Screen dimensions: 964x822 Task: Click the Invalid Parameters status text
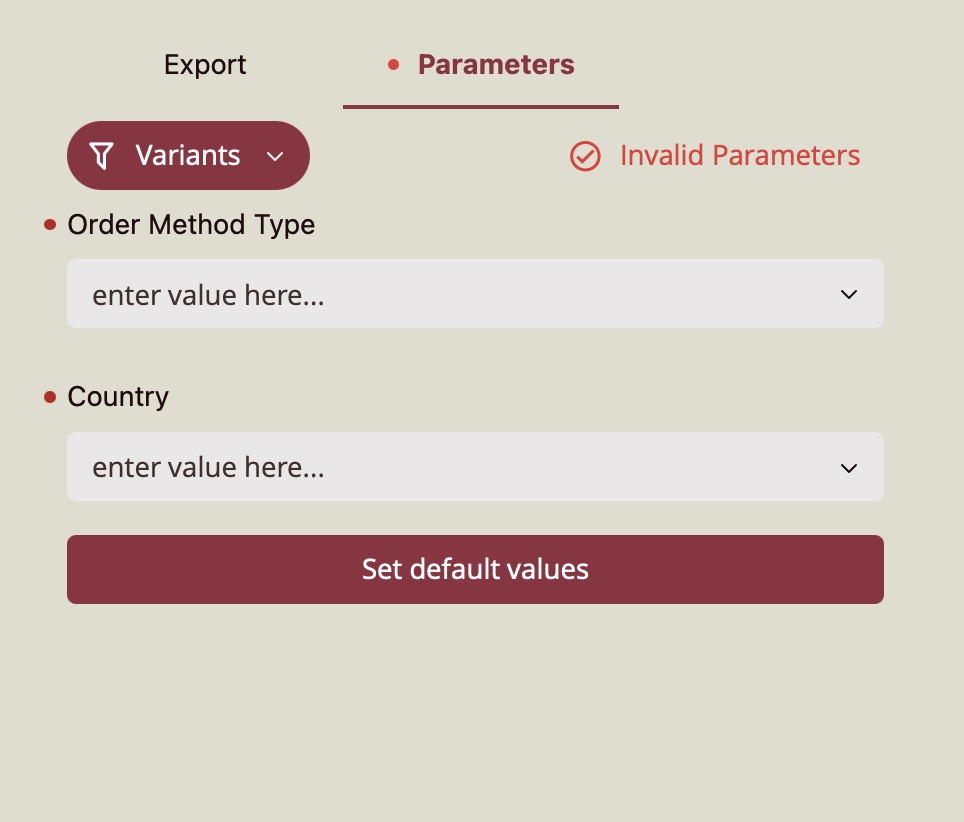point(740,156)
